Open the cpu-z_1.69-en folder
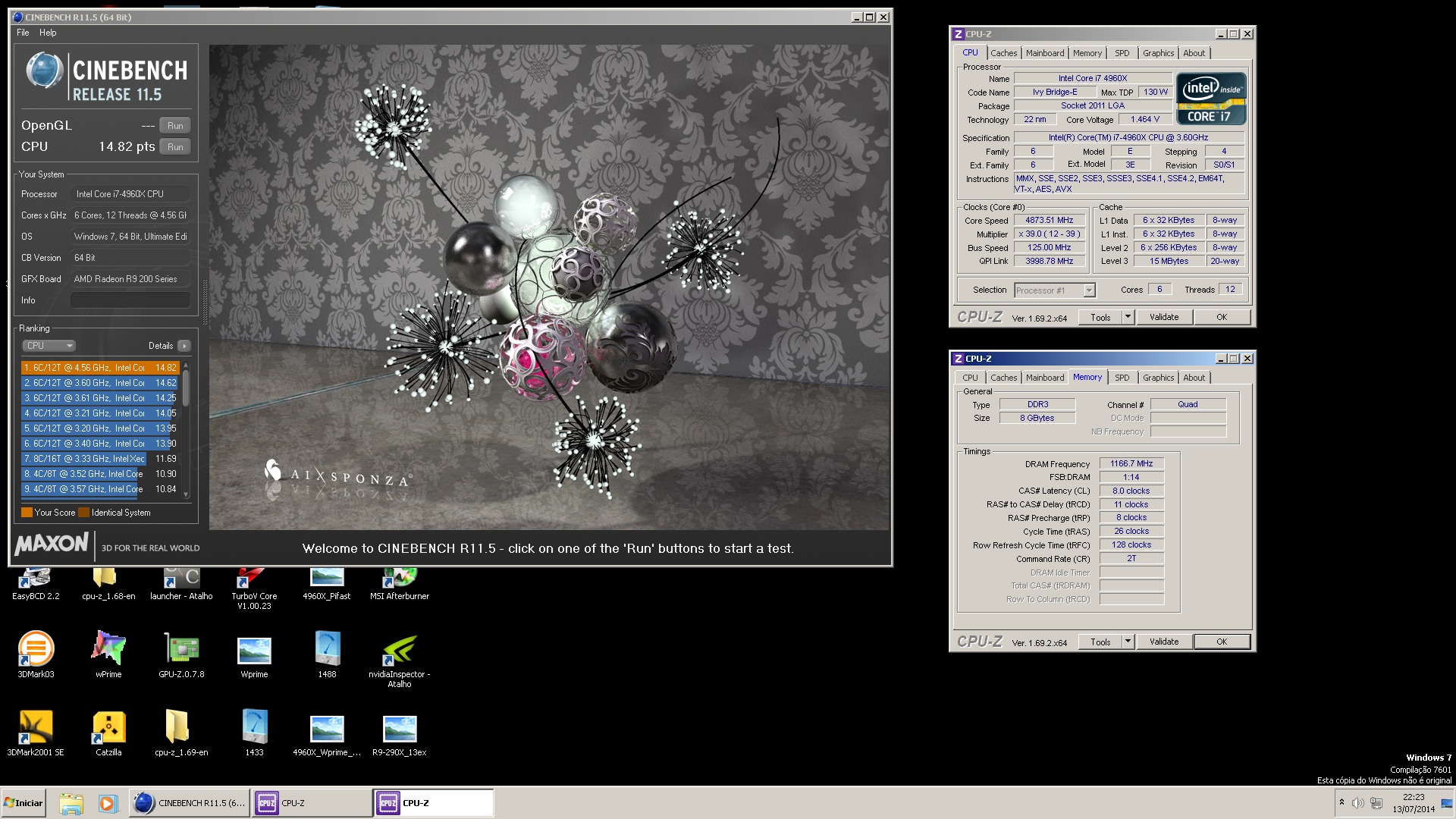Screen dimensions: 1456x819 click(x=181, y=733)
